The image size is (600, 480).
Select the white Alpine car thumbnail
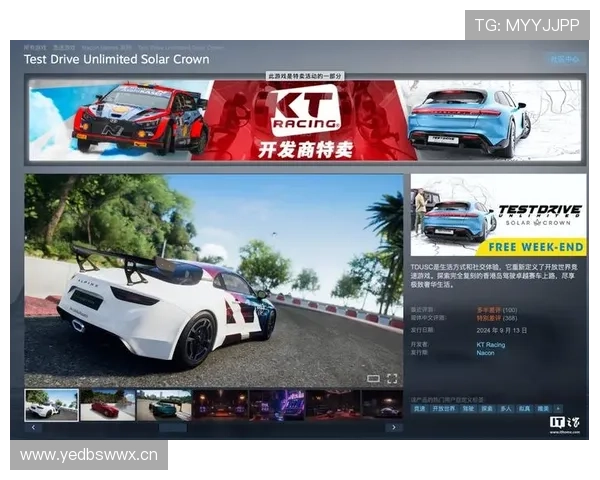51,404
